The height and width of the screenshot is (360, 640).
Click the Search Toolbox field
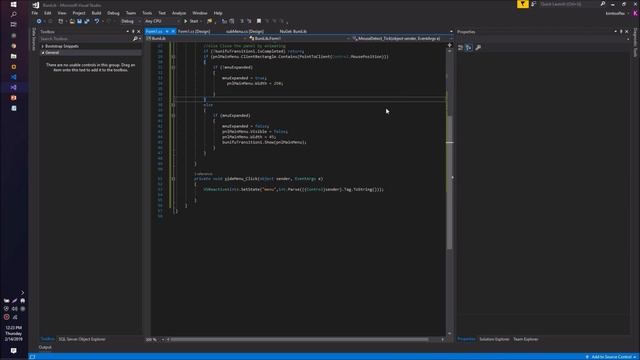[85, 39]
